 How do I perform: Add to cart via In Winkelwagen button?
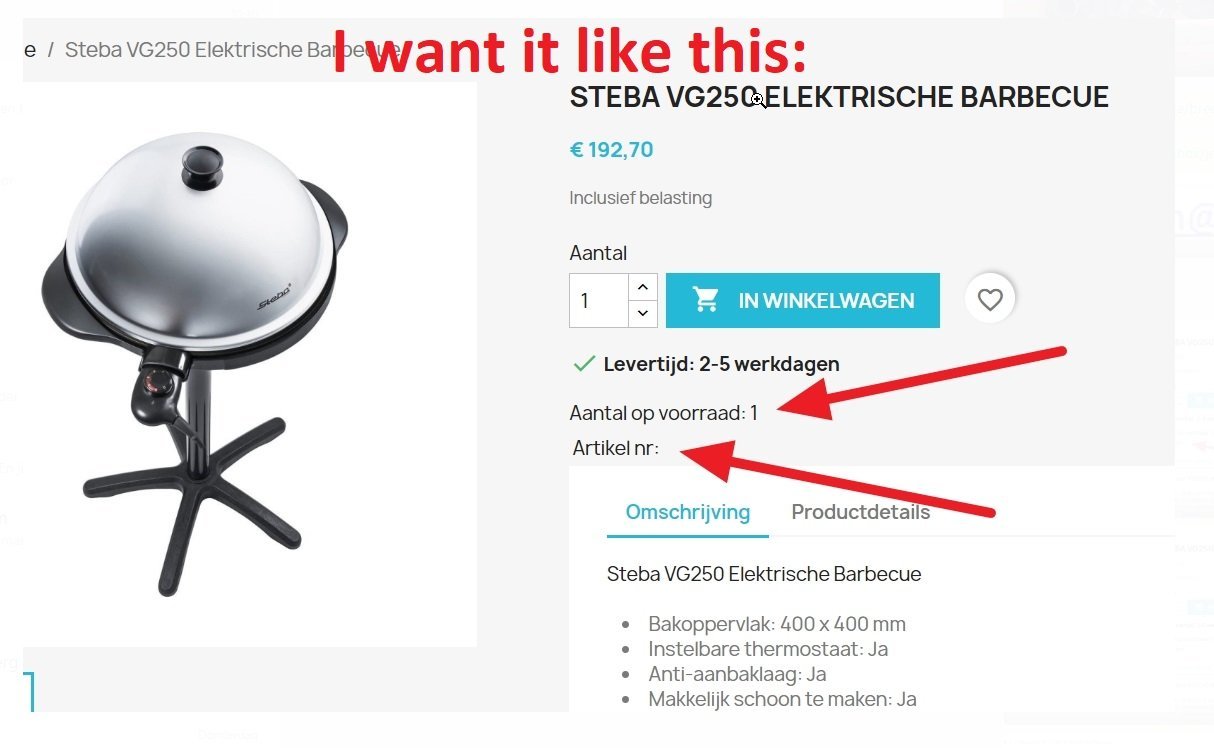(803, 300)
